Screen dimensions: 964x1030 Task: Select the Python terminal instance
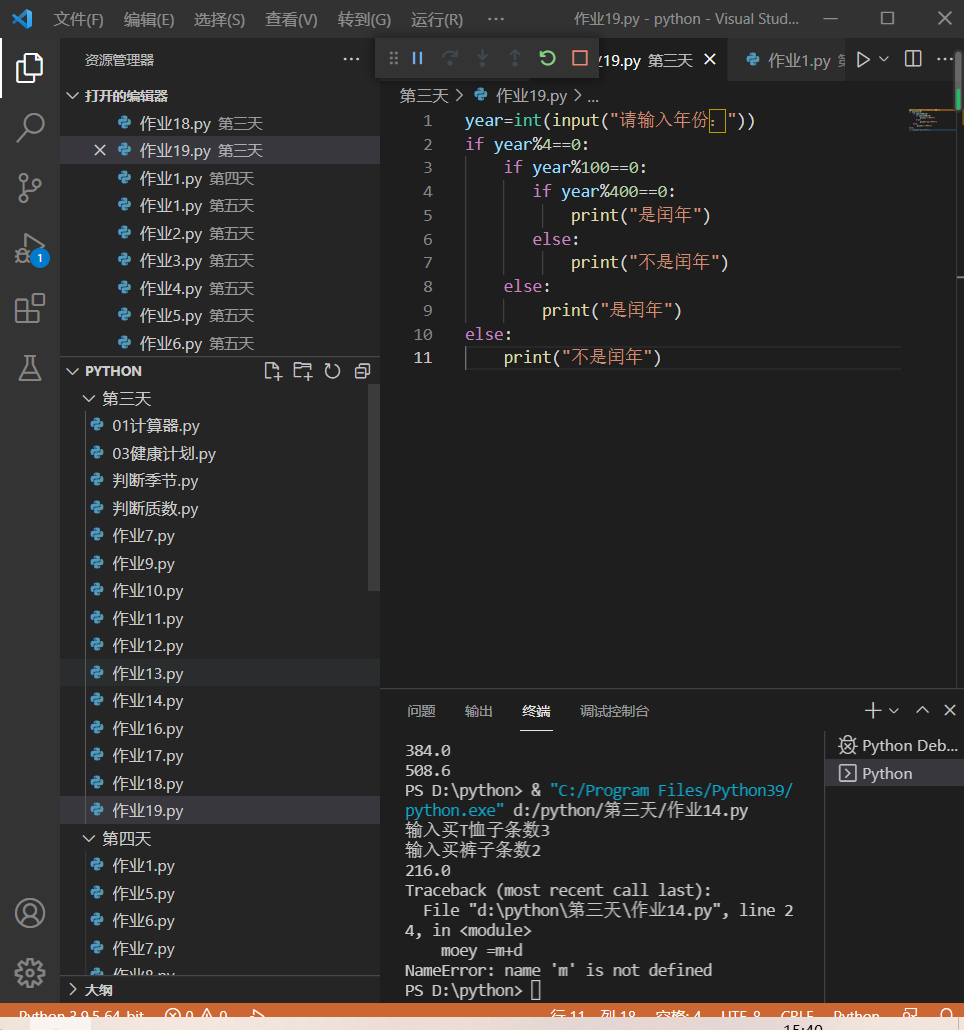894,773
